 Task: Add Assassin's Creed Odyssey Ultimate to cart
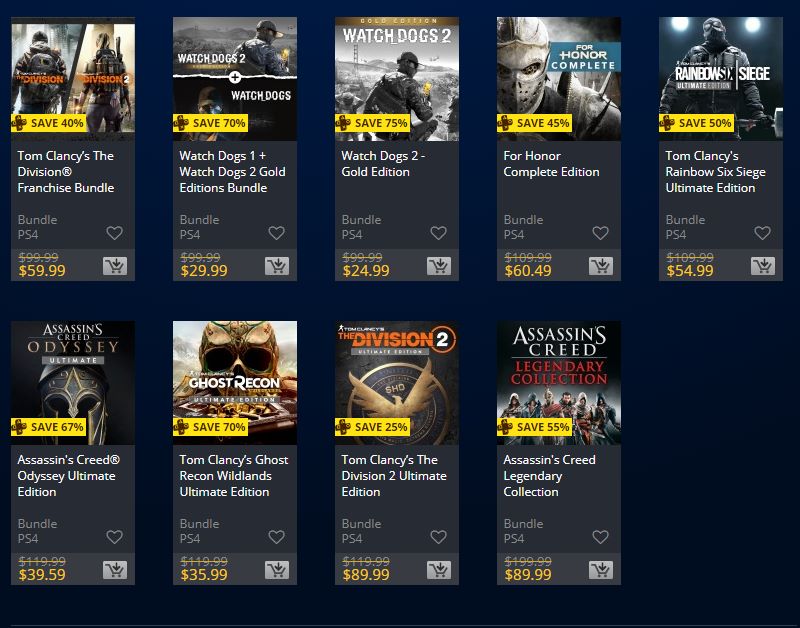[x=115, y=570]
